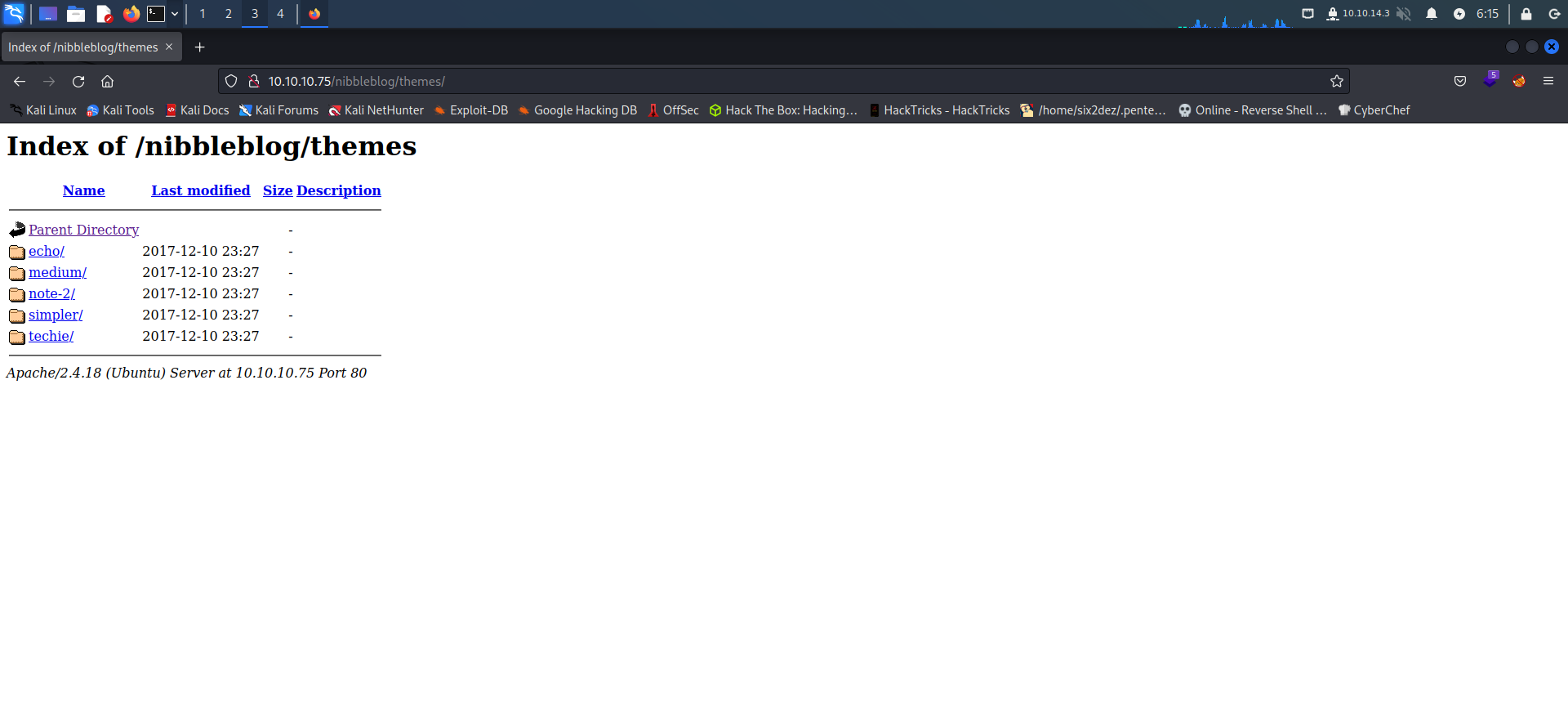This screenshot has height=702, width=1568.
Task: Open the echo/ directory
Action: [x=47, y=251]
